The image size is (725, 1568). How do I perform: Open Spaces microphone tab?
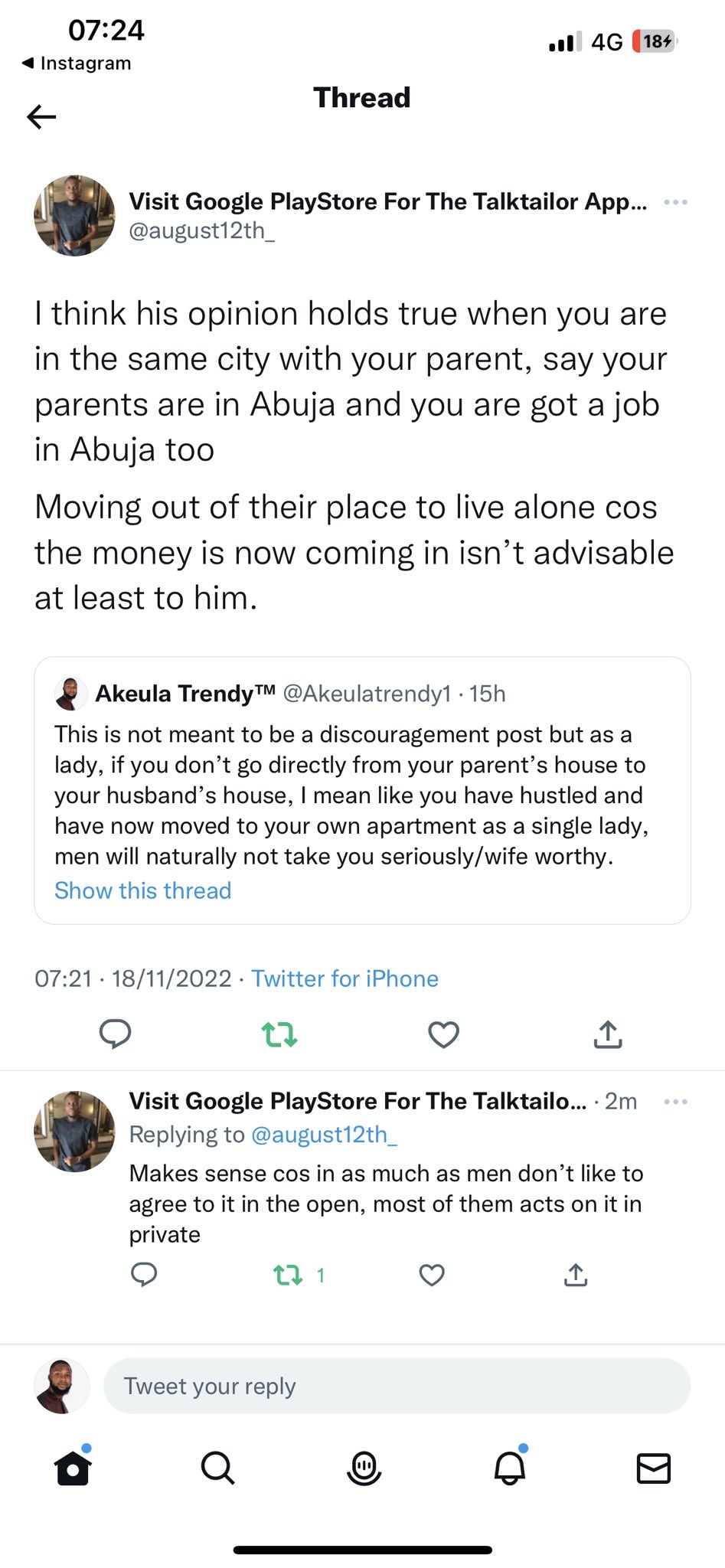364,1468
